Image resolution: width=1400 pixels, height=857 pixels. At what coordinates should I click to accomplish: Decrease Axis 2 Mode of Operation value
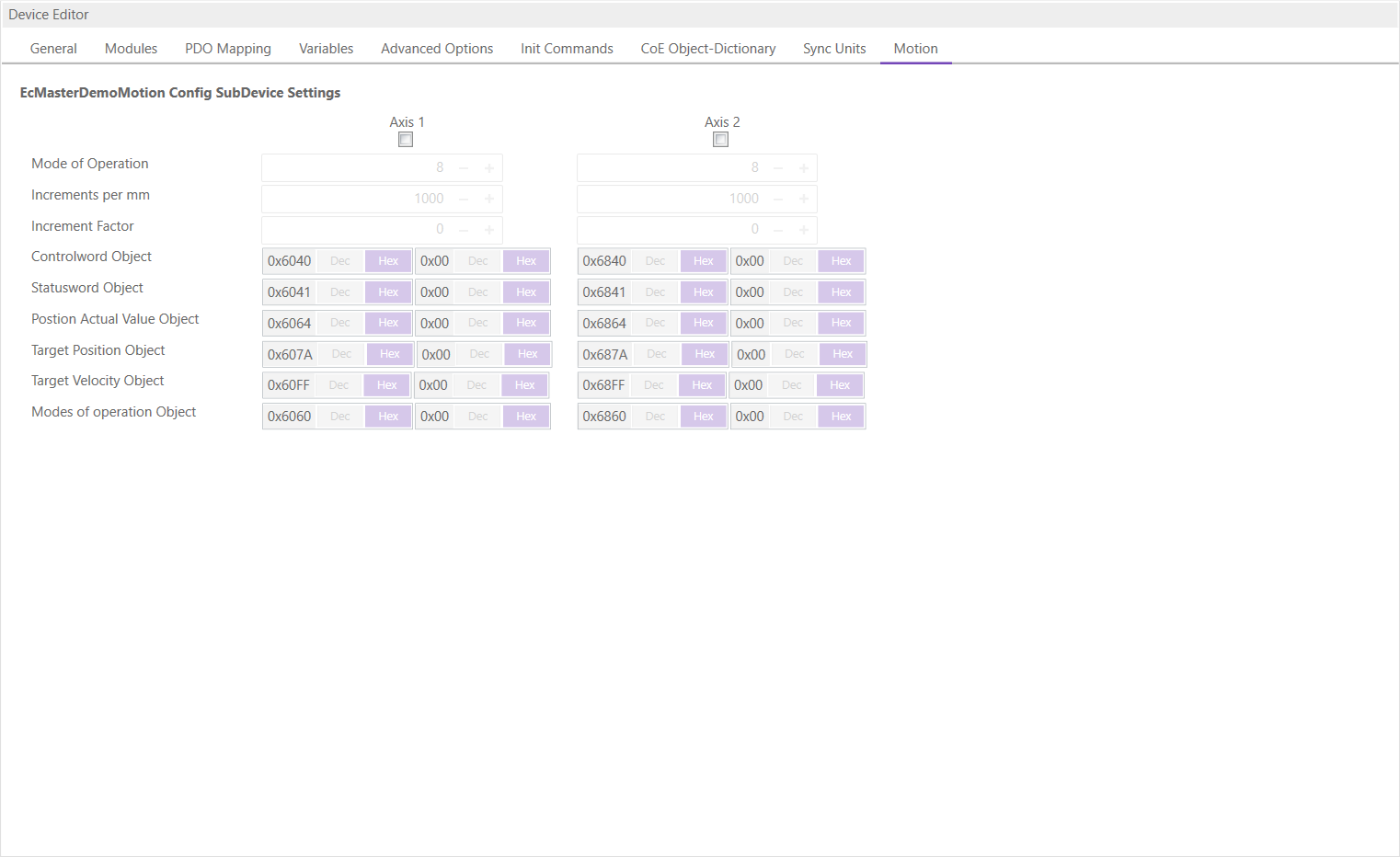pos(778,168)
